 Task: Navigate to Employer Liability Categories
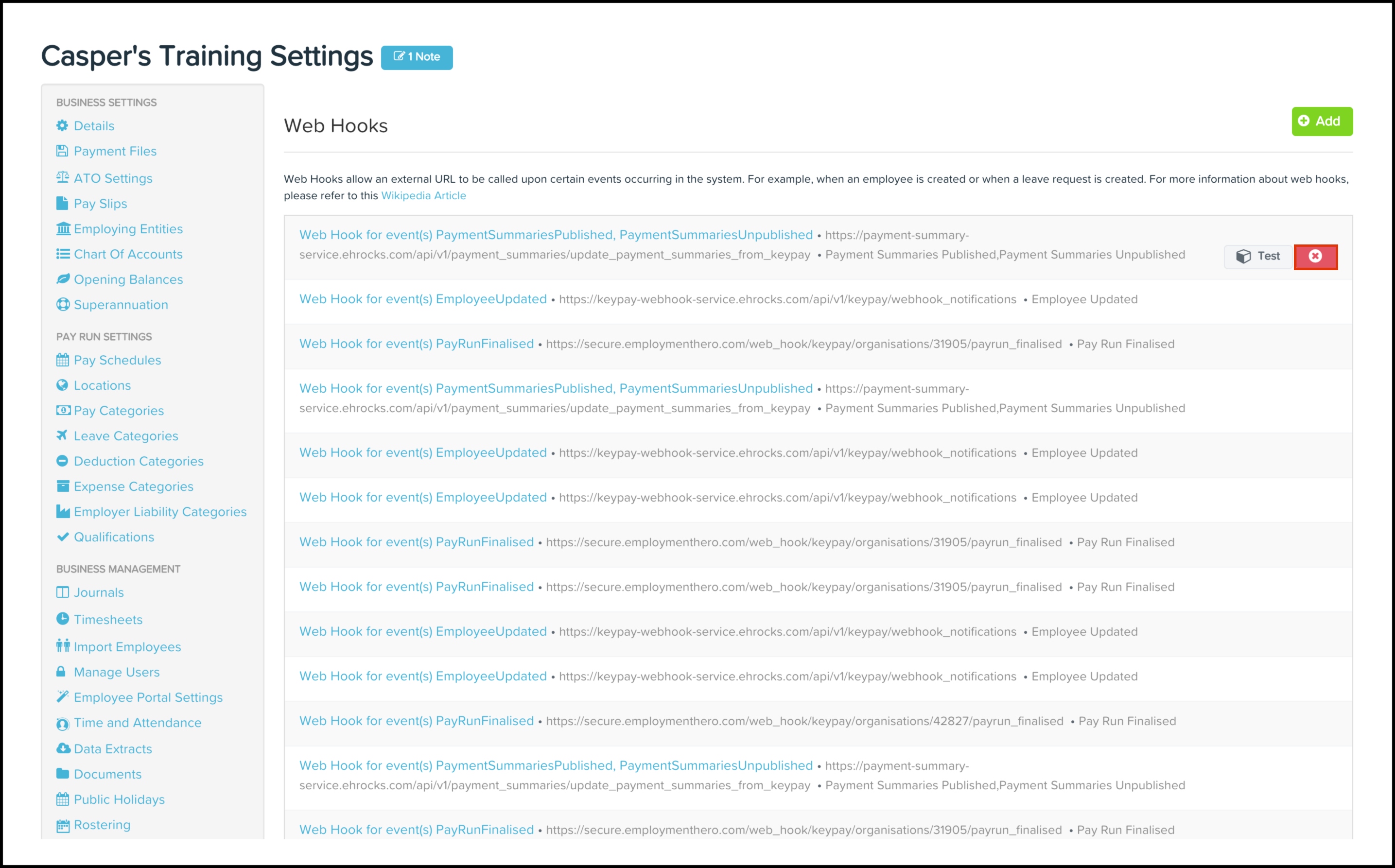160,511
